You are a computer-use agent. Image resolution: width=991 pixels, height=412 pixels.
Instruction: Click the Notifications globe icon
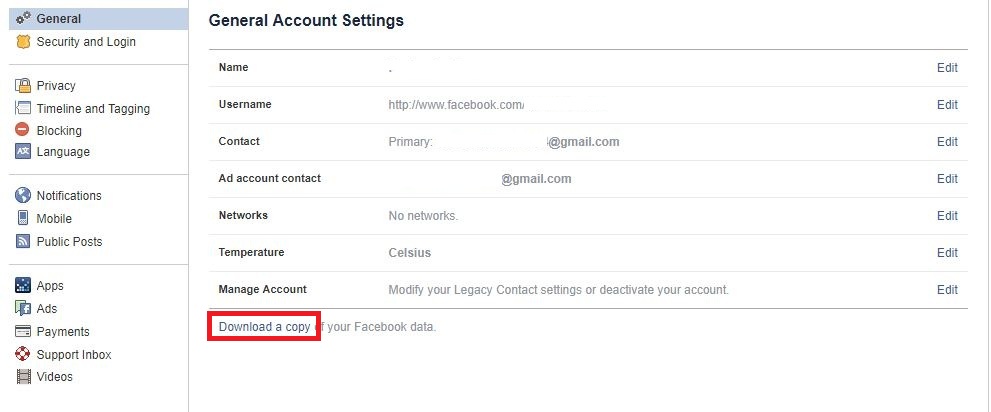[x=23, y=196]
